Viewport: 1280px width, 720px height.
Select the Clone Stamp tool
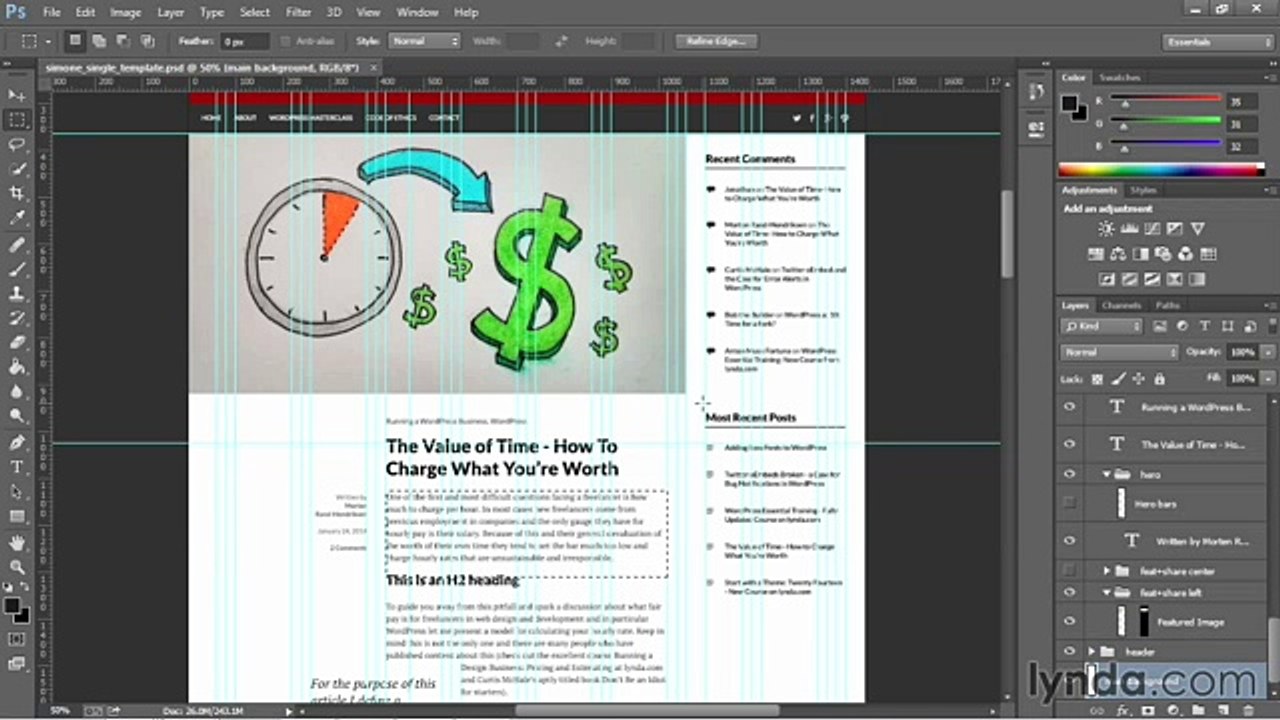tap(17, 294)
